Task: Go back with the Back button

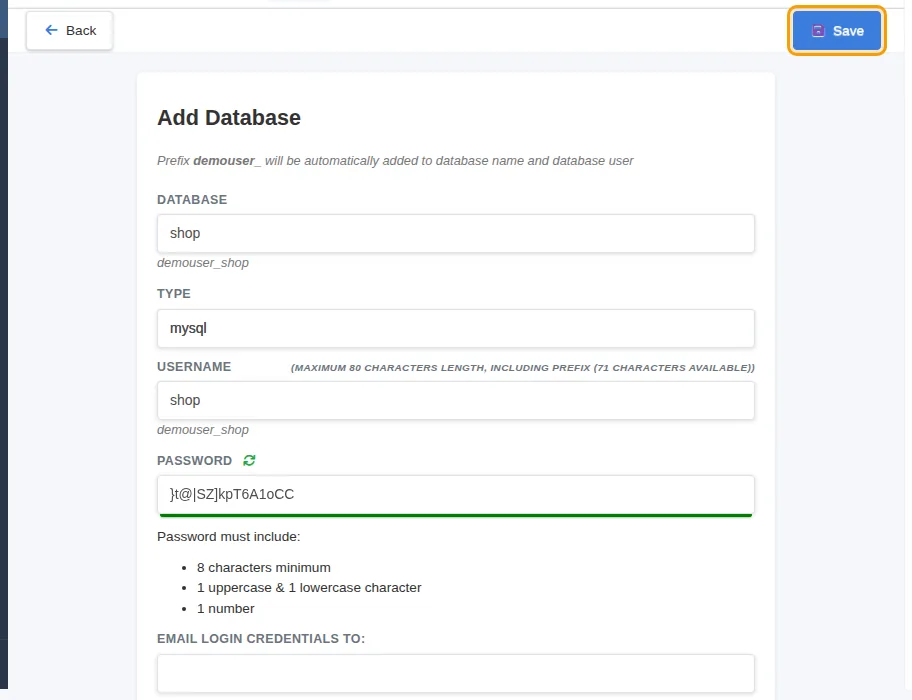Action: pos(70,30)
